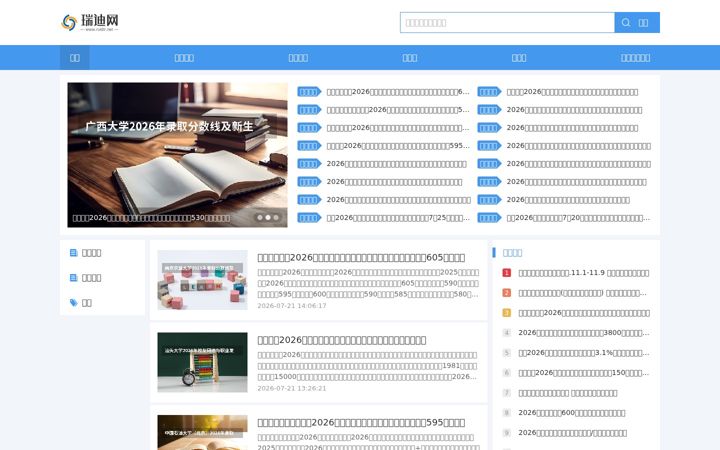This screenshot has height=450, width=720.
Task: Click the blue tag beside headline ending '595...'
Action: click(309, 146)
